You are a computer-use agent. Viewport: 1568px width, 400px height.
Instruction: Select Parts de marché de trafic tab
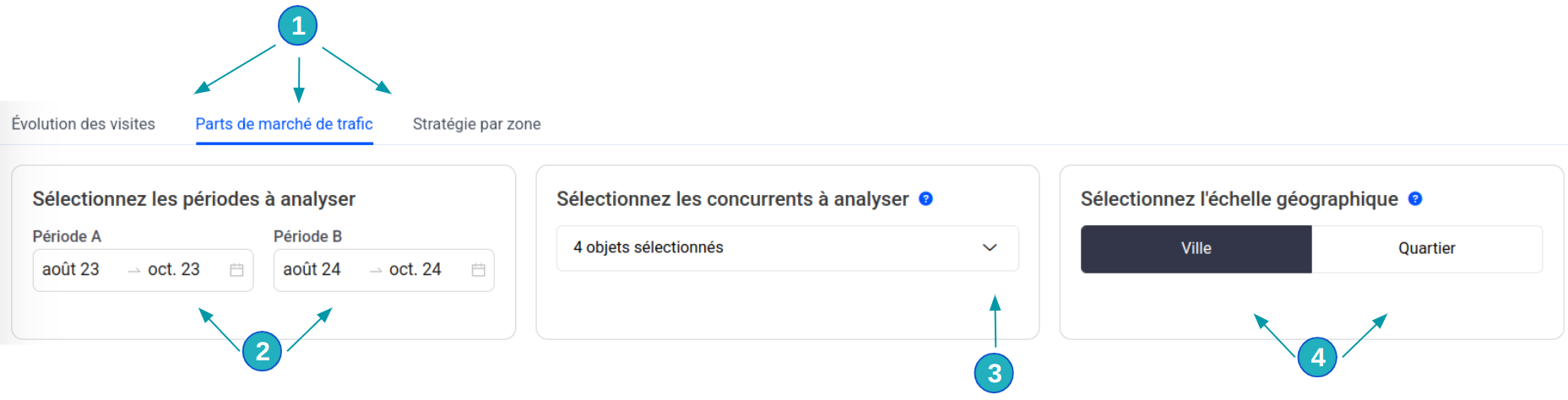[x=284, y=124]
